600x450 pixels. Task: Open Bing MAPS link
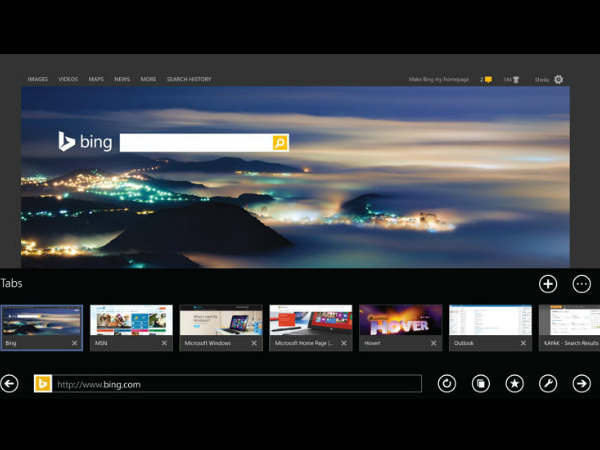click(x=96, y=79)
